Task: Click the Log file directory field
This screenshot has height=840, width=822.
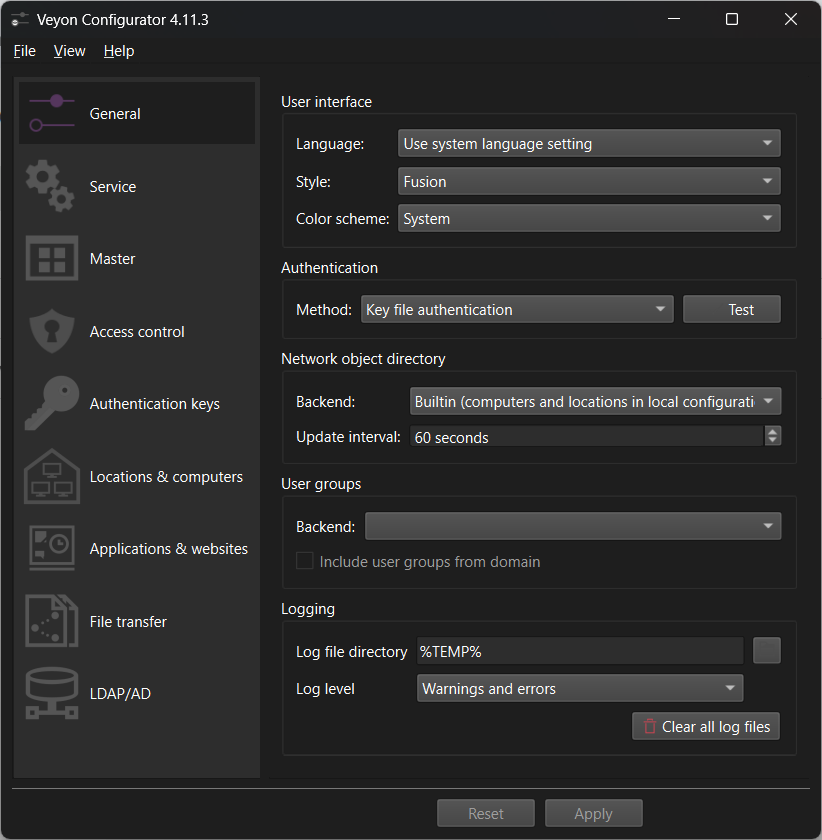Action: (580, 651)
